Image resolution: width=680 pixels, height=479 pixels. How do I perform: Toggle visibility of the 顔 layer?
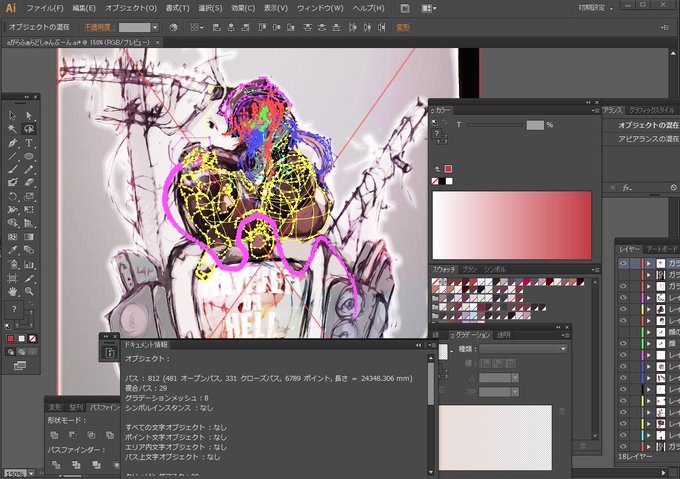pyautogui.click(x=623, y=343)
